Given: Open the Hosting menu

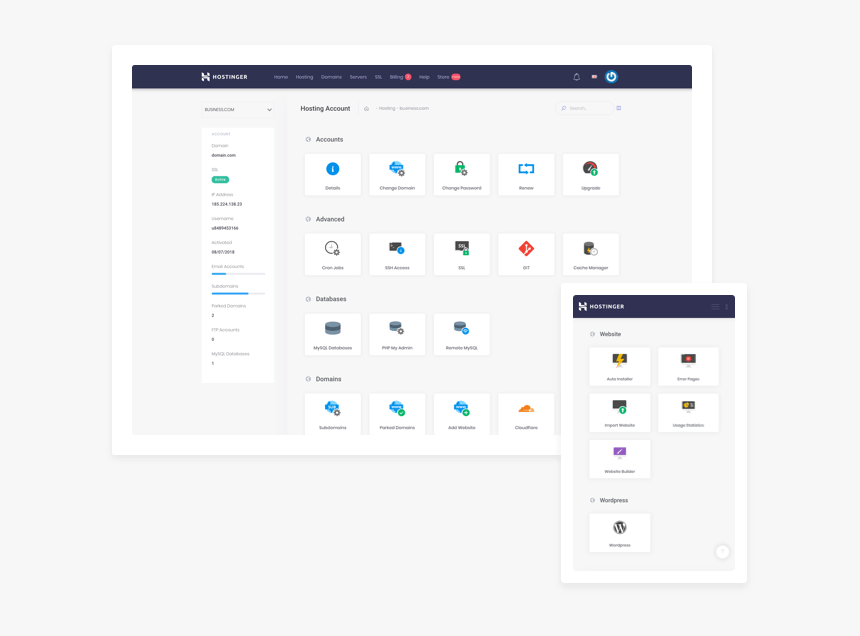Looking at the screenshot, I should point(304,77).
